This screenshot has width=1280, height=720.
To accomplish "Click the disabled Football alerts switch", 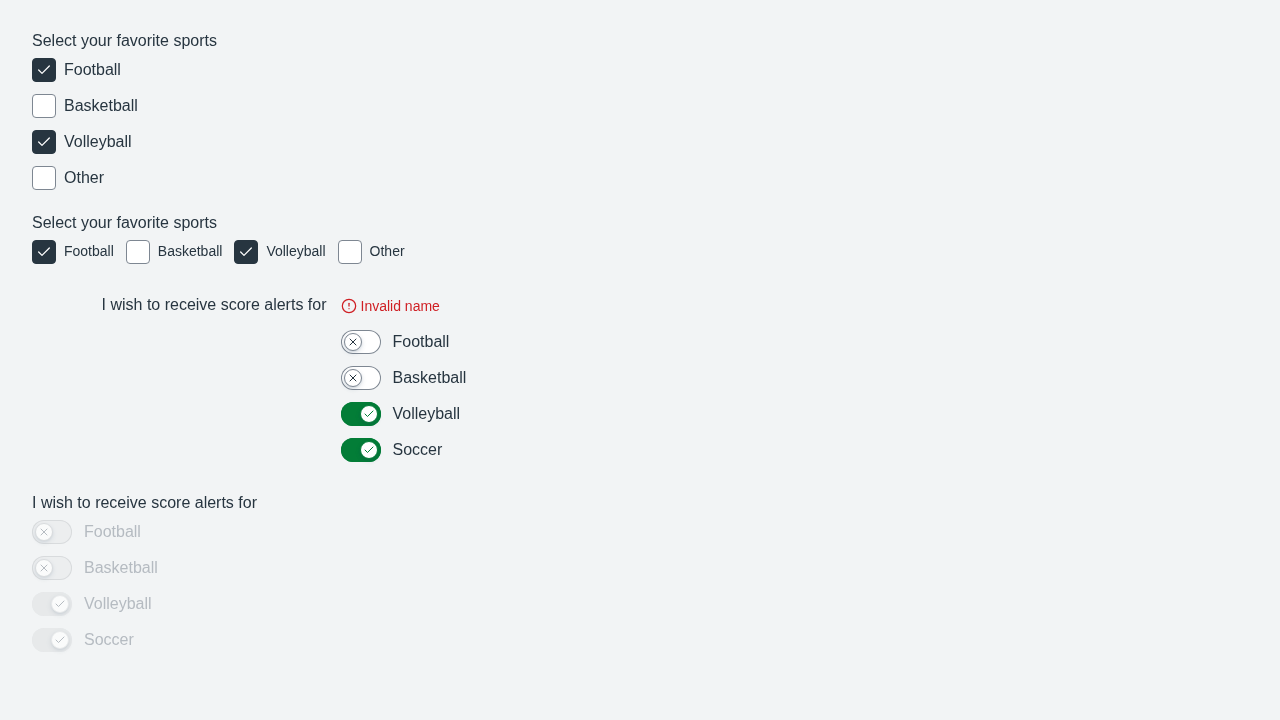I will [x=52, y=532].
